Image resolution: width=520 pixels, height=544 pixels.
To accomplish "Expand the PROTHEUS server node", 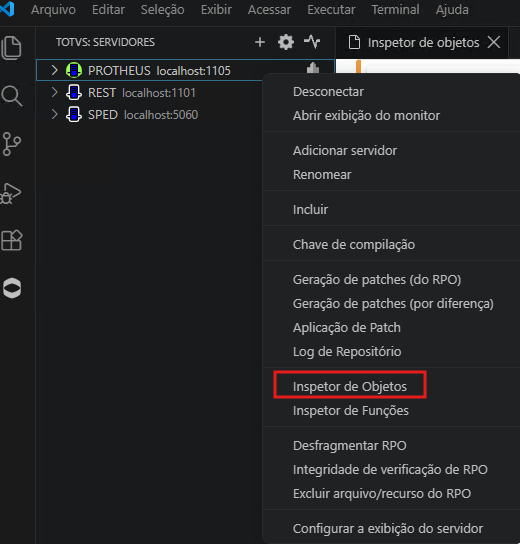I will coord(54,70).
